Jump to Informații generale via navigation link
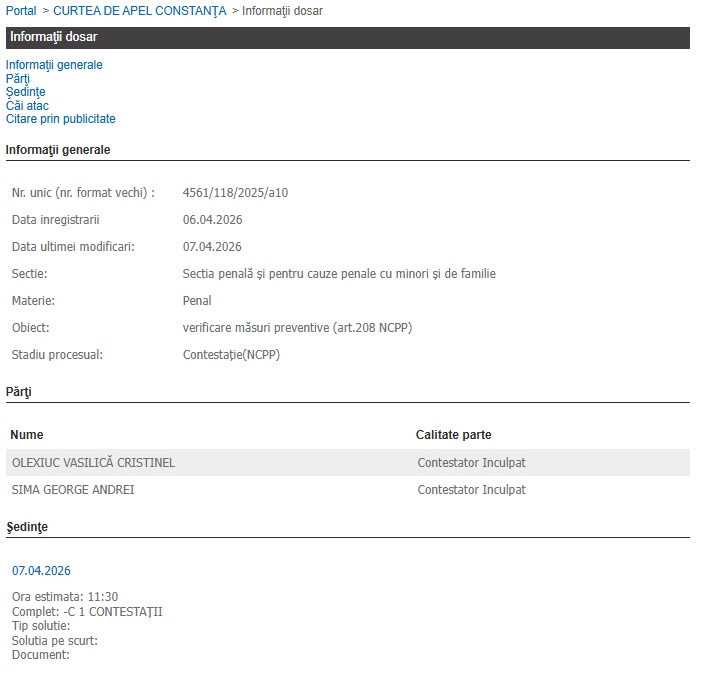Image resolution: width=703 pixels, height=677 pixels. 54,65
